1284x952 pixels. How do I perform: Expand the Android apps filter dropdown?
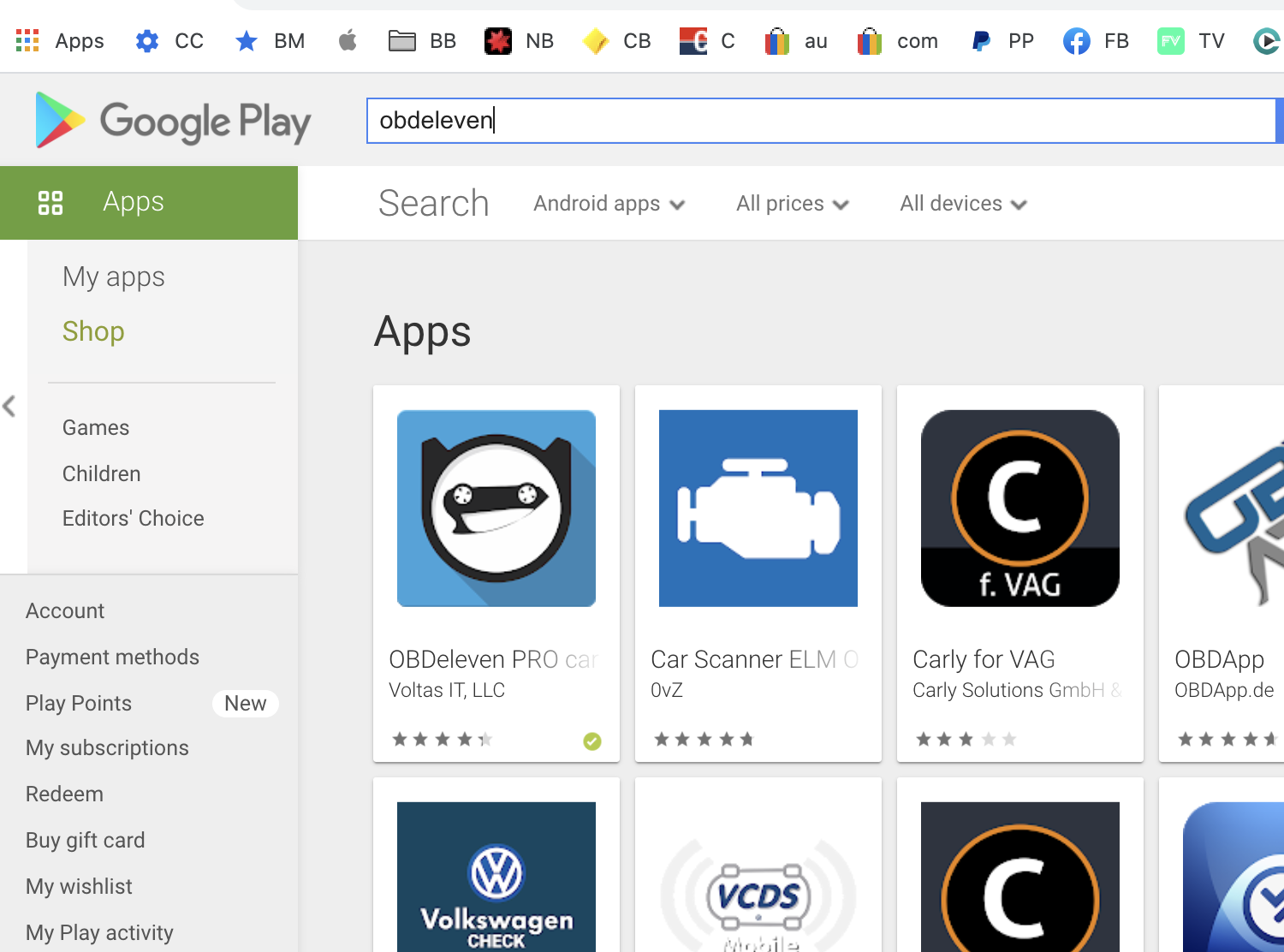pyautogui.click(x=609, y=204)
